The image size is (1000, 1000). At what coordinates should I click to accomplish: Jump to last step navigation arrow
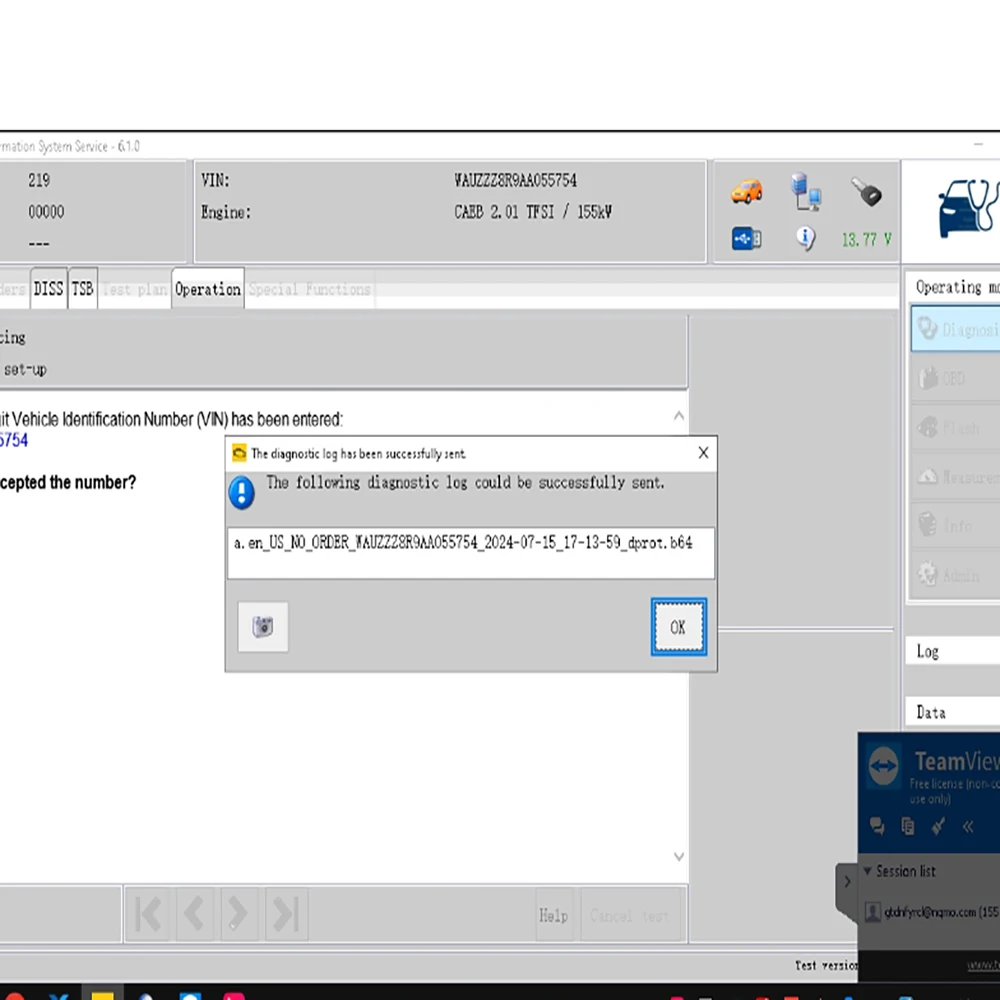286,914
